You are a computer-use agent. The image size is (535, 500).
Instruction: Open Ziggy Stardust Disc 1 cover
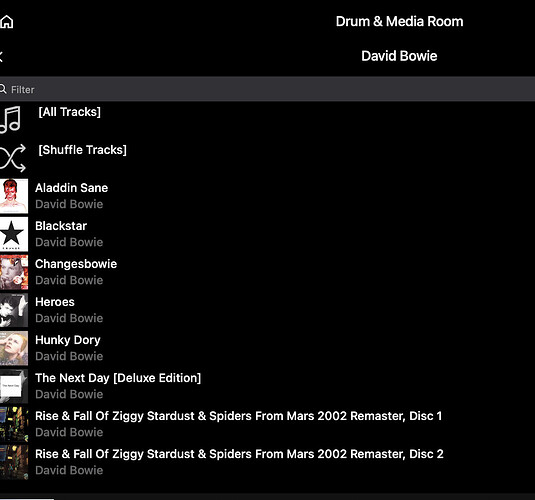14,424
